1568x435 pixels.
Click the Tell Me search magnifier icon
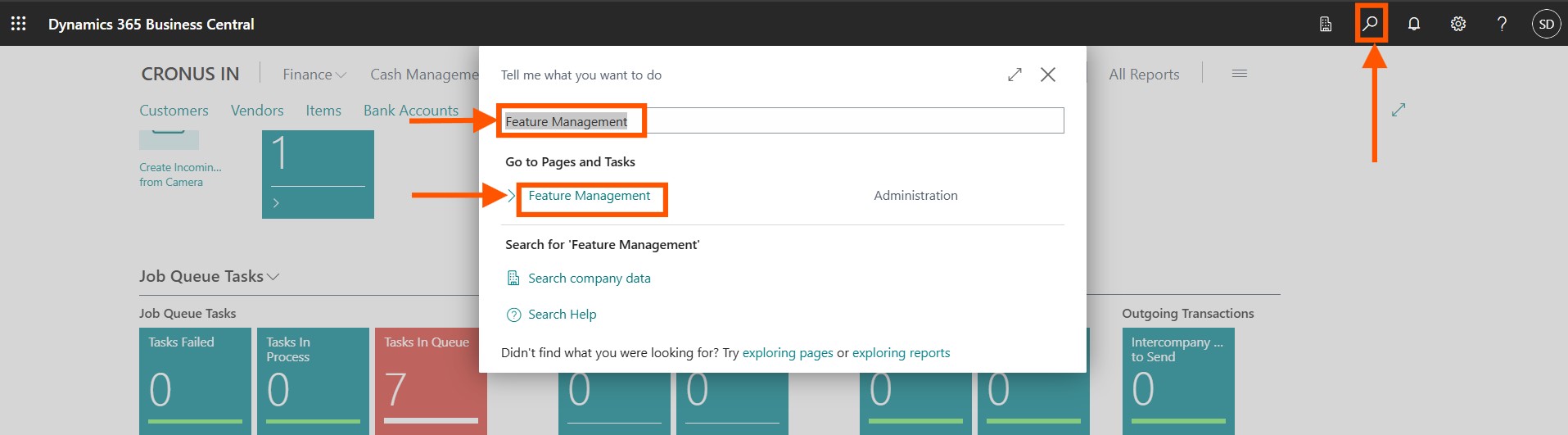tap(1370, 24)
